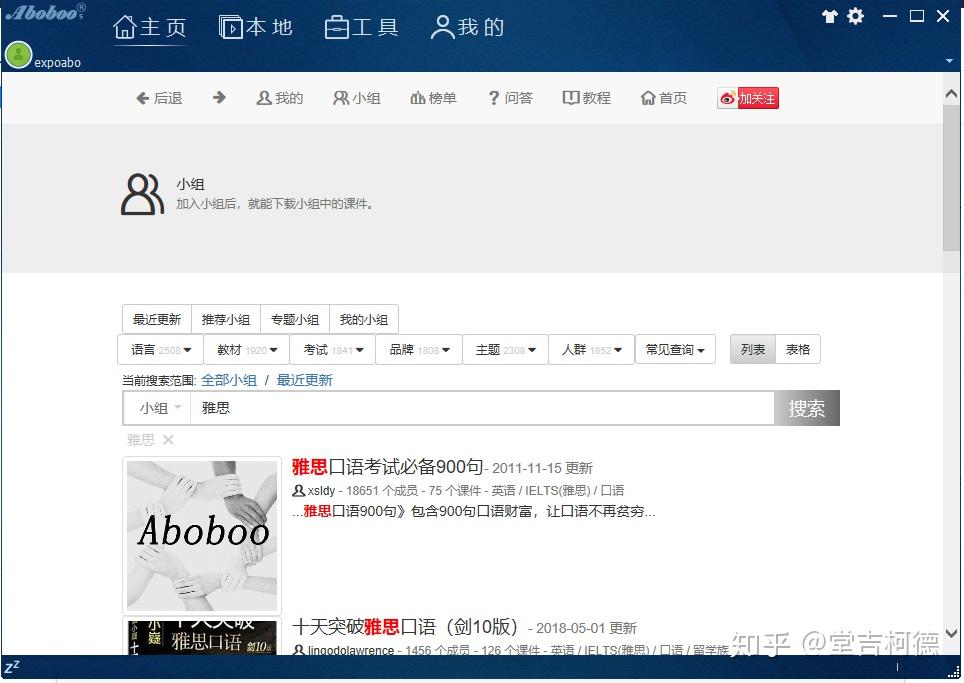The image size is (964, 683).
Task: Remove the 雅思 filter tag
Action: click(x=168, y=439)
